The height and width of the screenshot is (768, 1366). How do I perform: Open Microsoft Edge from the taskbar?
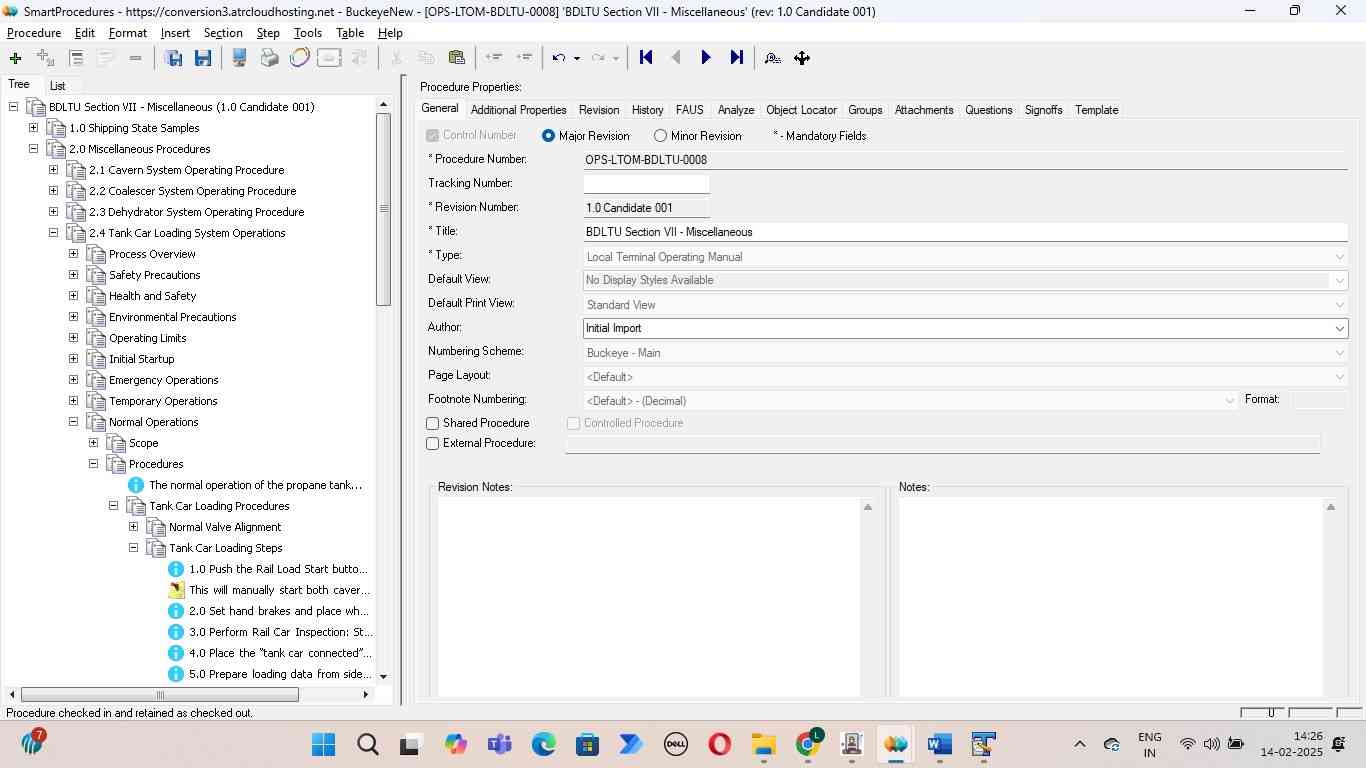click(x=543, y=744)
